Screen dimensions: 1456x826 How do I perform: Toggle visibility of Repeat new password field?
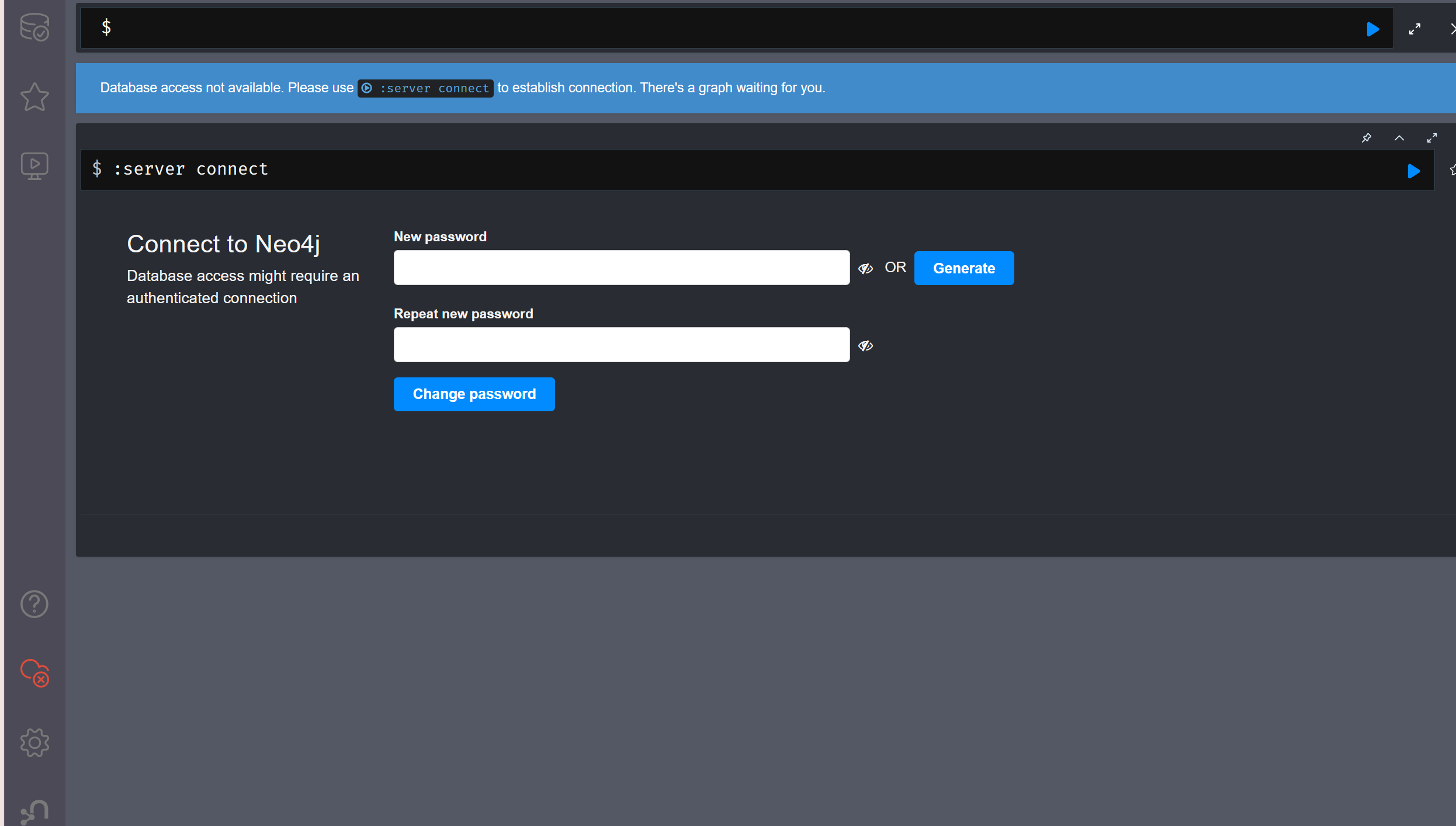pyautogui.click(x=865, y=346)
